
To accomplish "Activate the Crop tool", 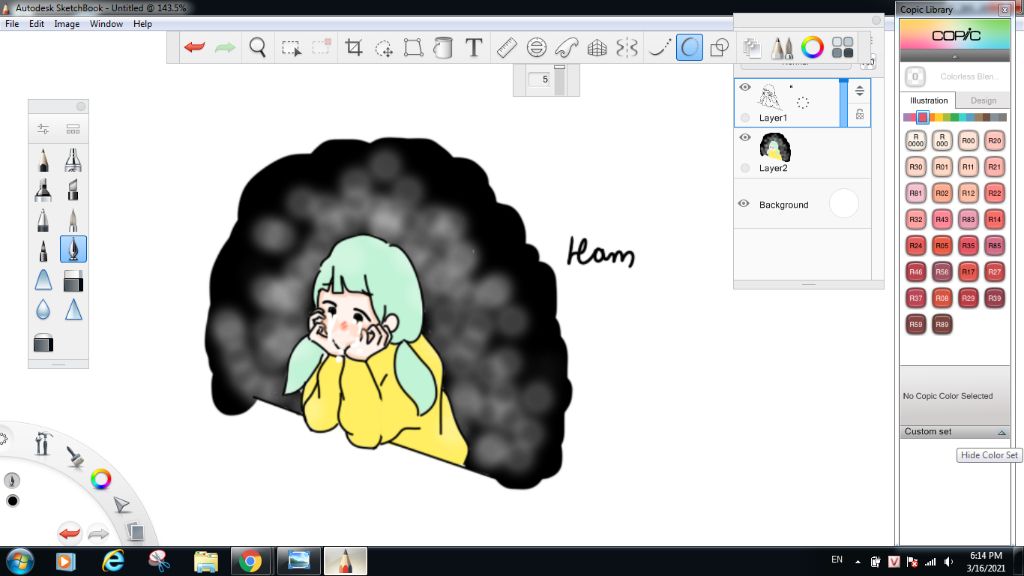I will [x=353, y=47].
